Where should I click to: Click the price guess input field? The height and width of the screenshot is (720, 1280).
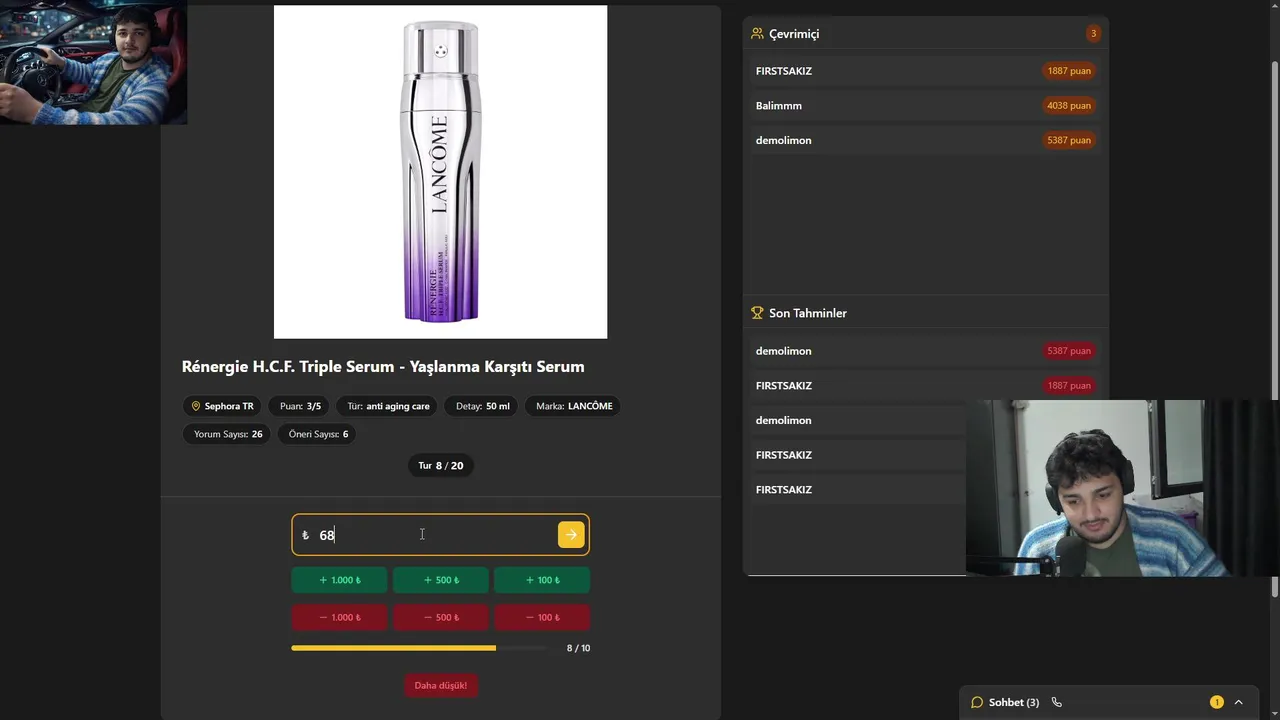tap(440, 535)
